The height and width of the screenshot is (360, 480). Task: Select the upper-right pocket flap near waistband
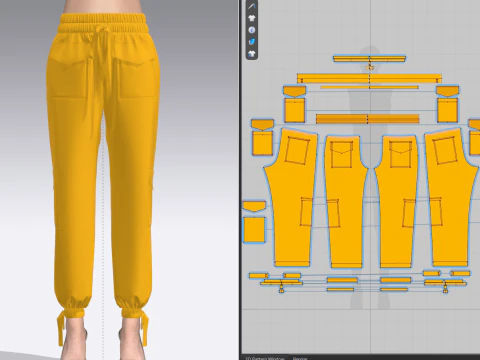coord(448,91)
